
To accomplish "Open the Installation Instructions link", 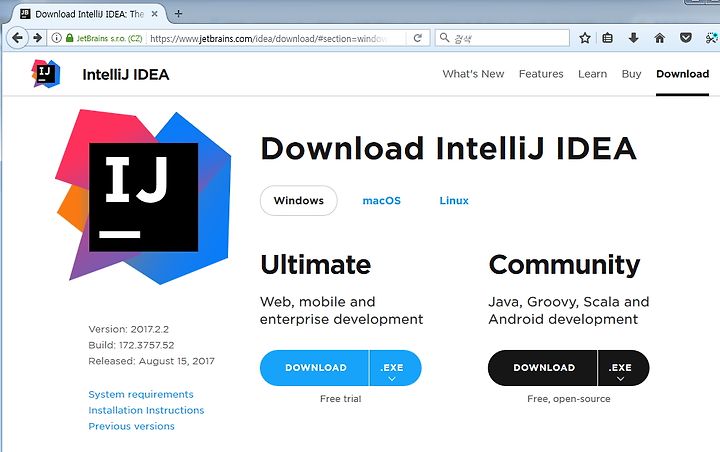I will click(146, 410).
